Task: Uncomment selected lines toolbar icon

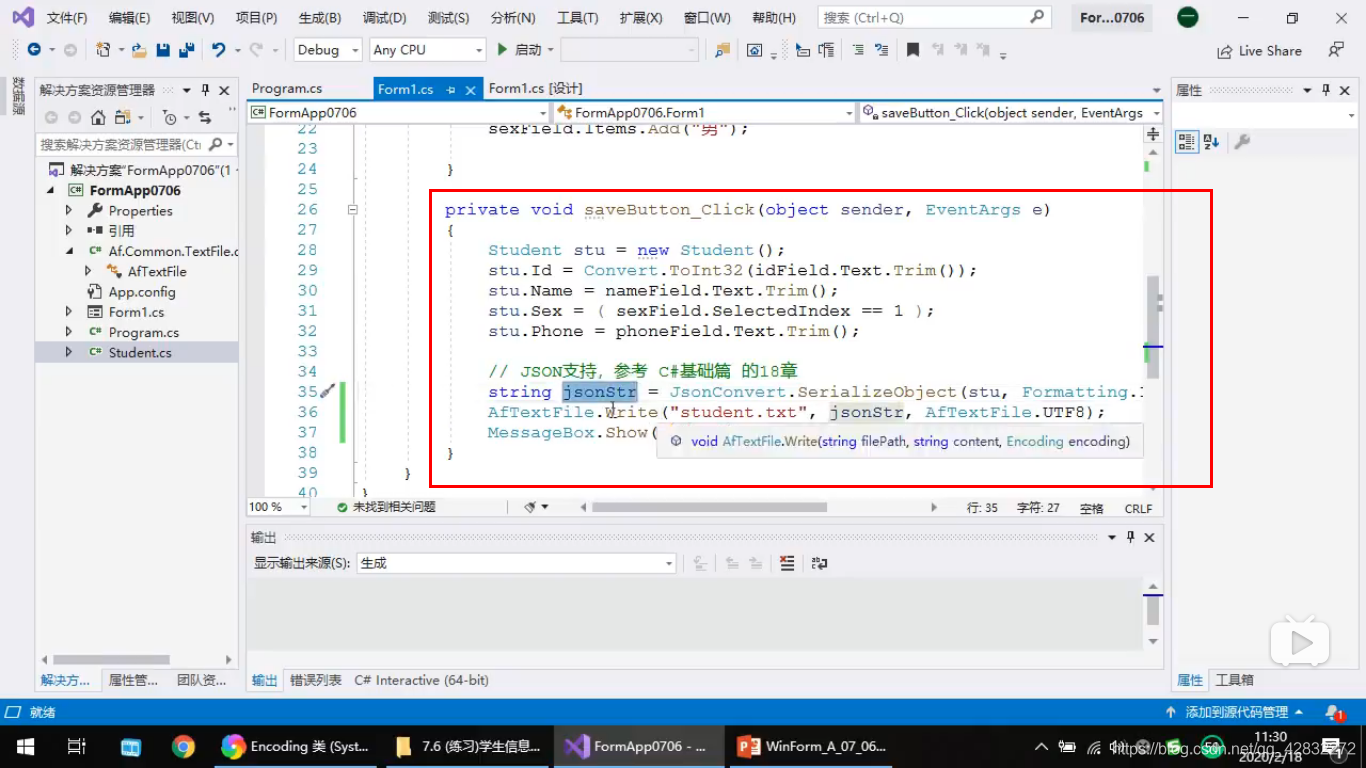Action: (881, 50)
